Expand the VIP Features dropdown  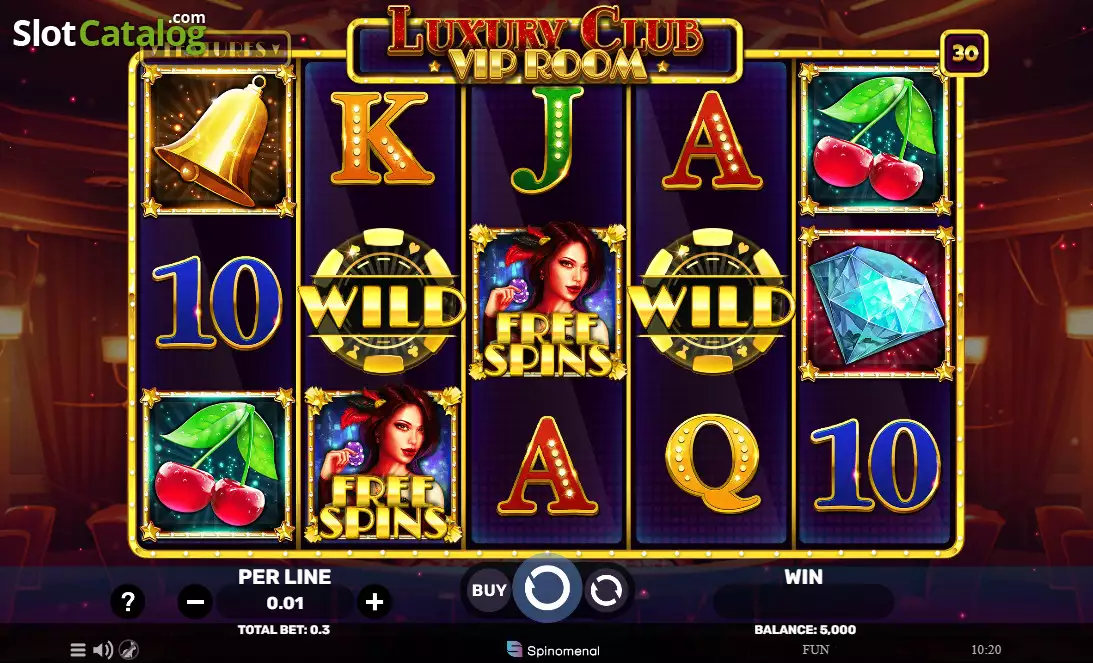(216, 49)
